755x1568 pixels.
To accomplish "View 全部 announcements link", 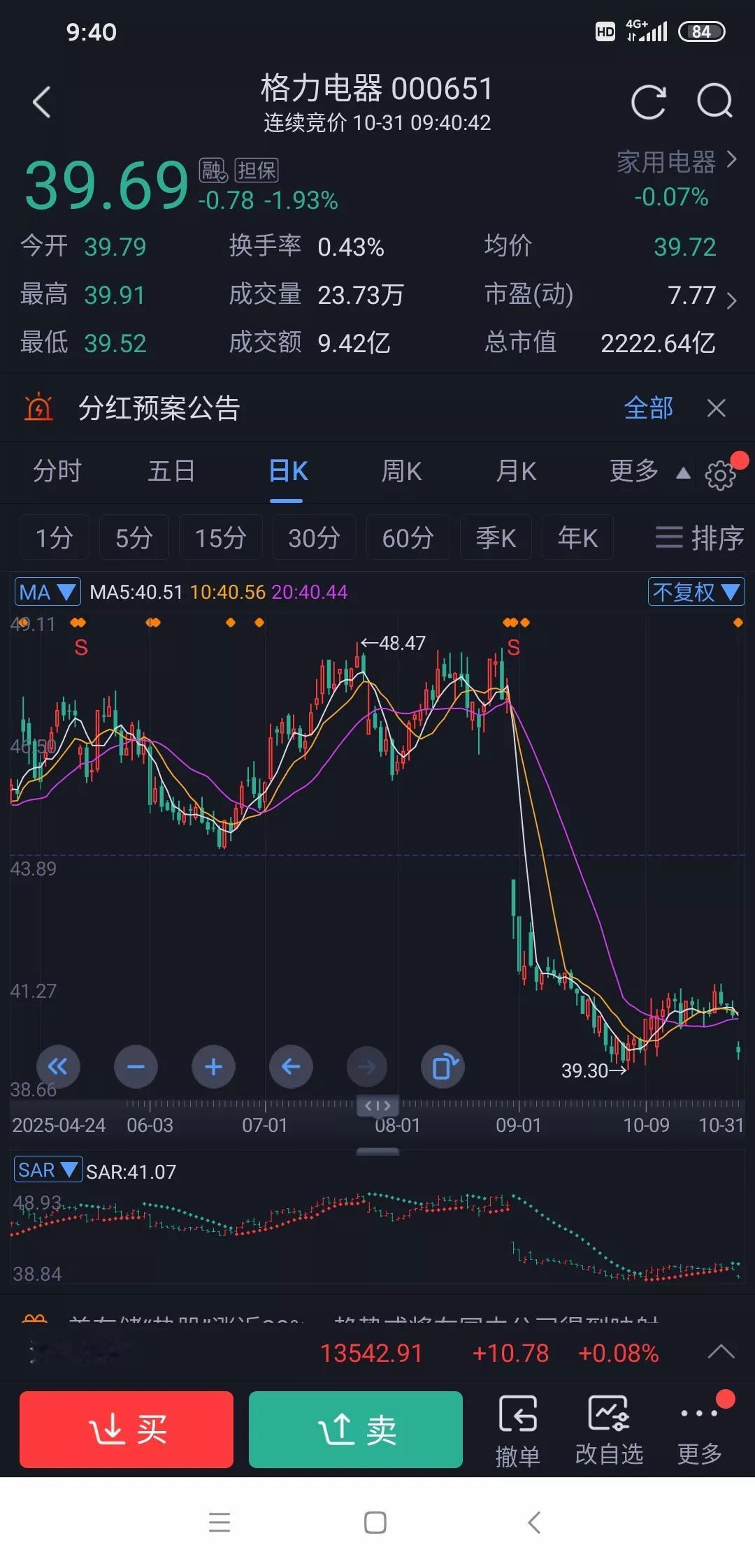I will click(648, 408).
